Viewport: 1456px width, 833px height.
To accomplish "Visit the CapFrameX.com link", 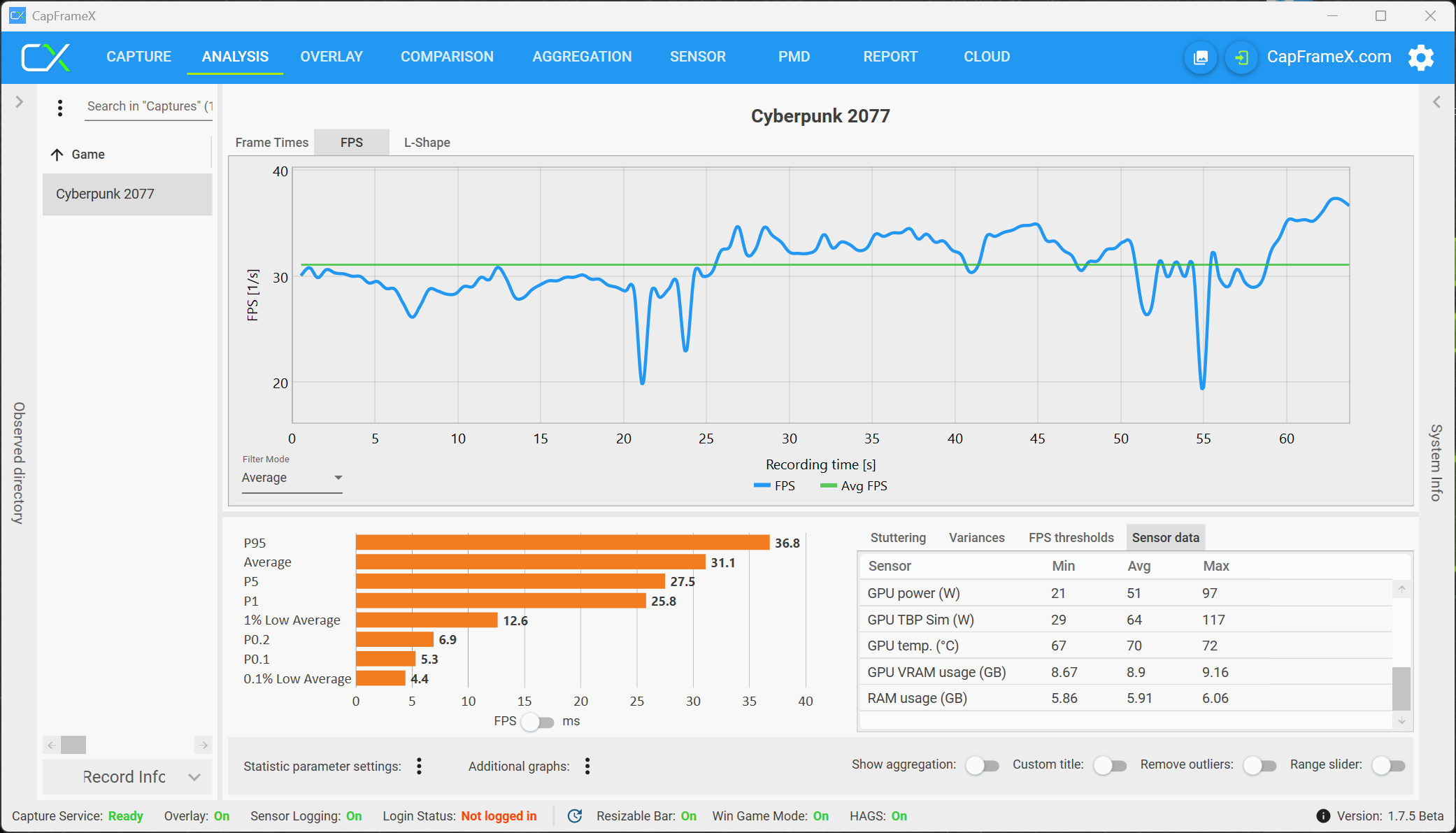I will pyautogui.click(x=1329, y=57).
